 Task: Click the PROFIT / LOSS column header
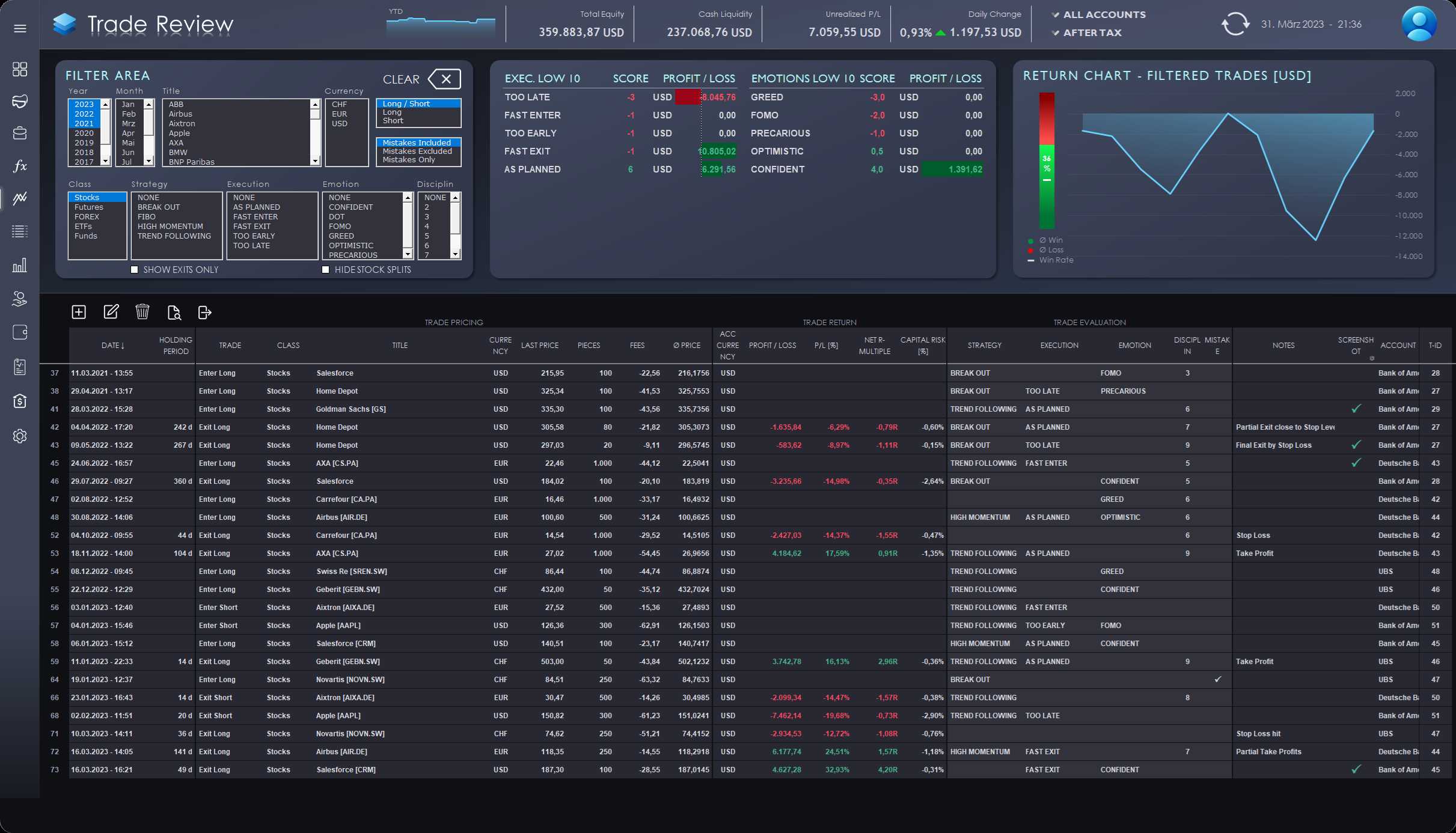coord(772,346)
